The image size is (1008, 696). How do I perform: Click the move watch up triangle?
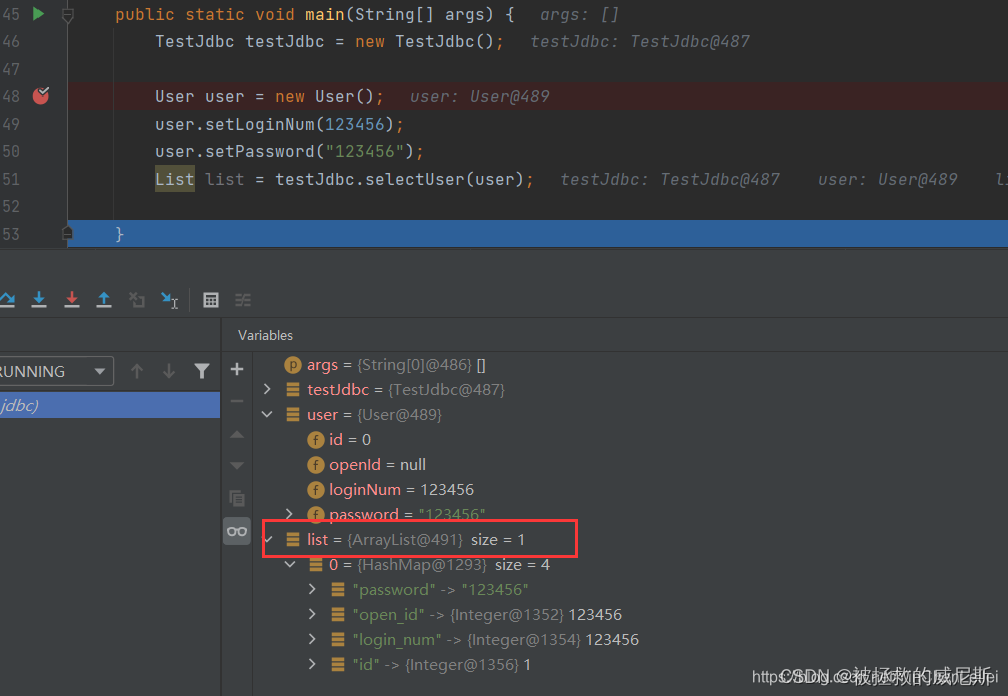(x=237, y=434)
